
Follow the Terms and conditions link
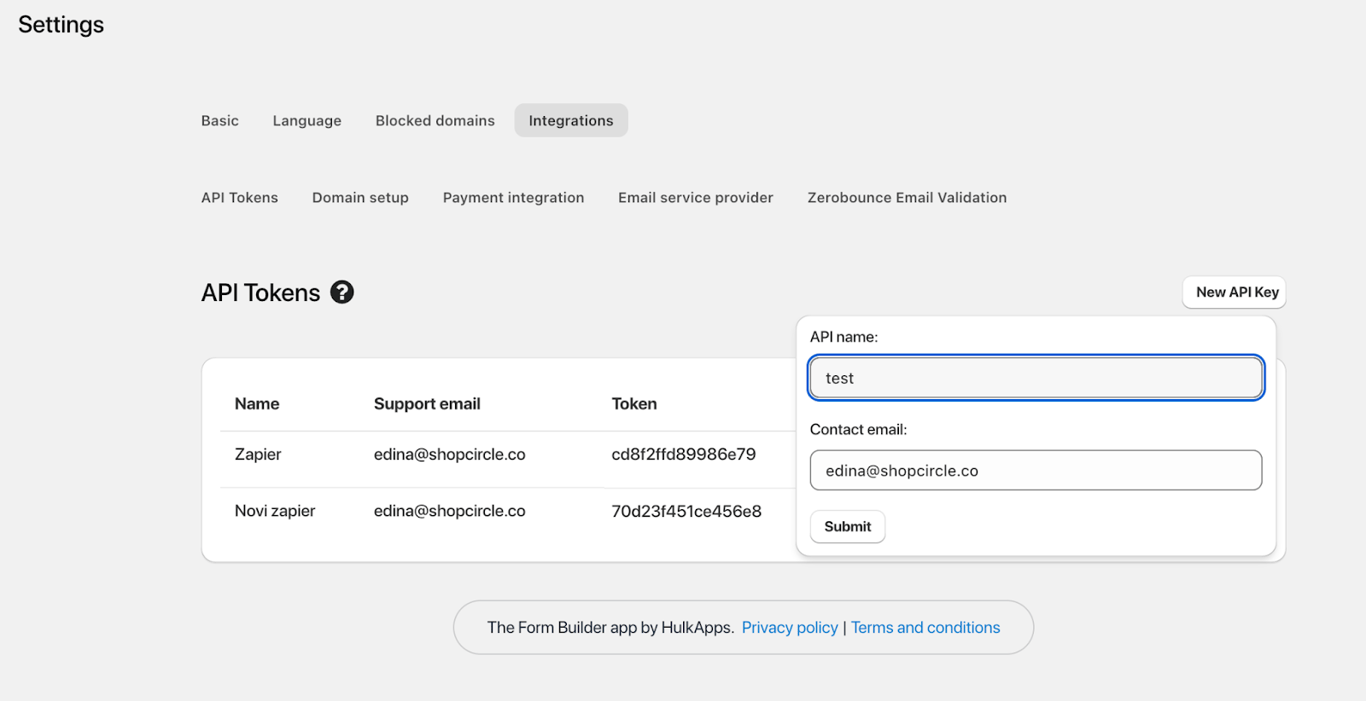(925, 627)
